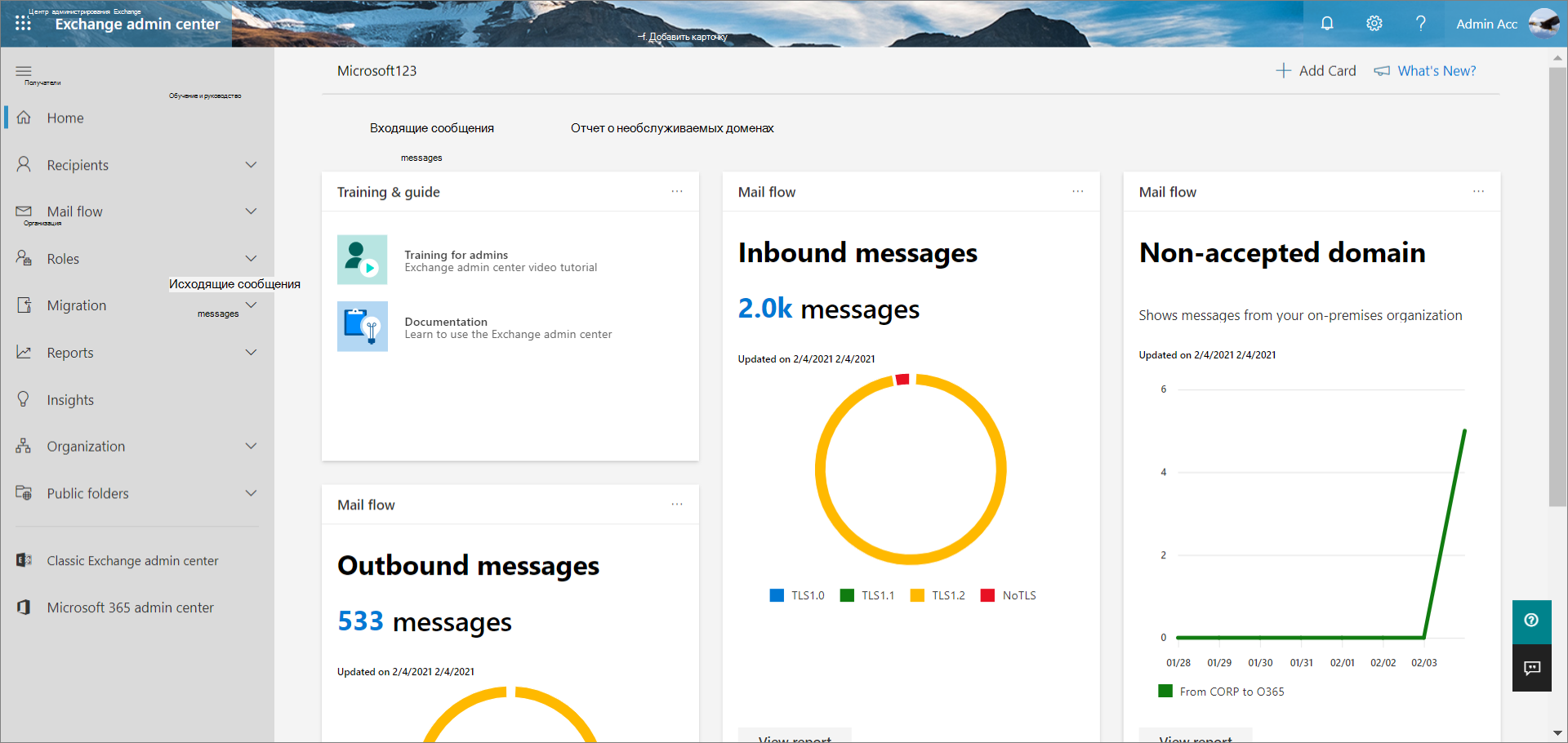Select Organization in the navigation
The width and height of the screenshot is (1568, 743).
coord(86,447)
